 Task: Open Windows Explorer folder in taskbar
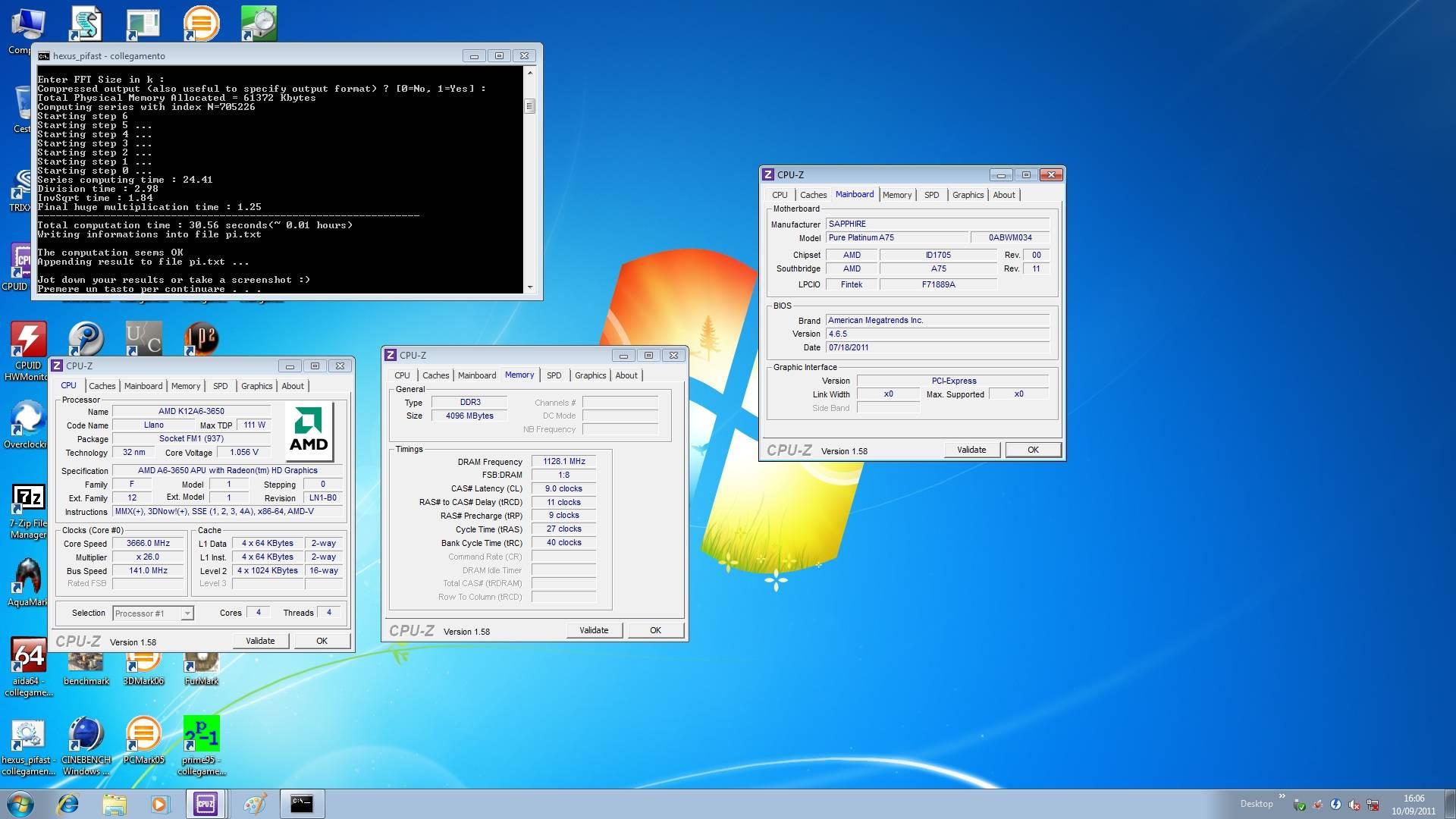[114, 804]
